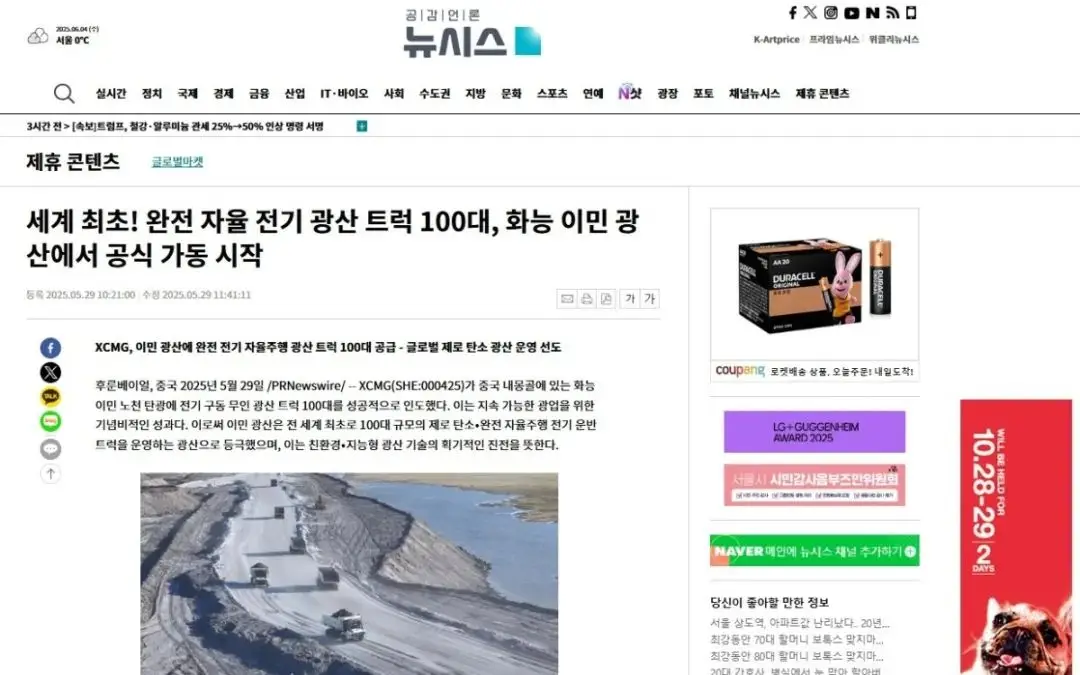
Task: Open the LG Guggenheim Award 2025 banner
Action: (x=815, y=432)
